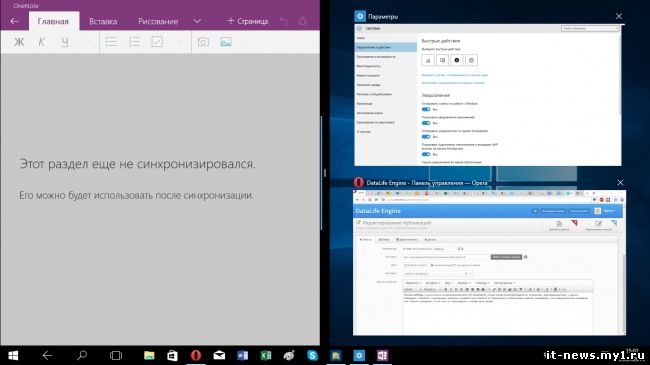Toggle app notifications switch in Settings

[426, 123]
